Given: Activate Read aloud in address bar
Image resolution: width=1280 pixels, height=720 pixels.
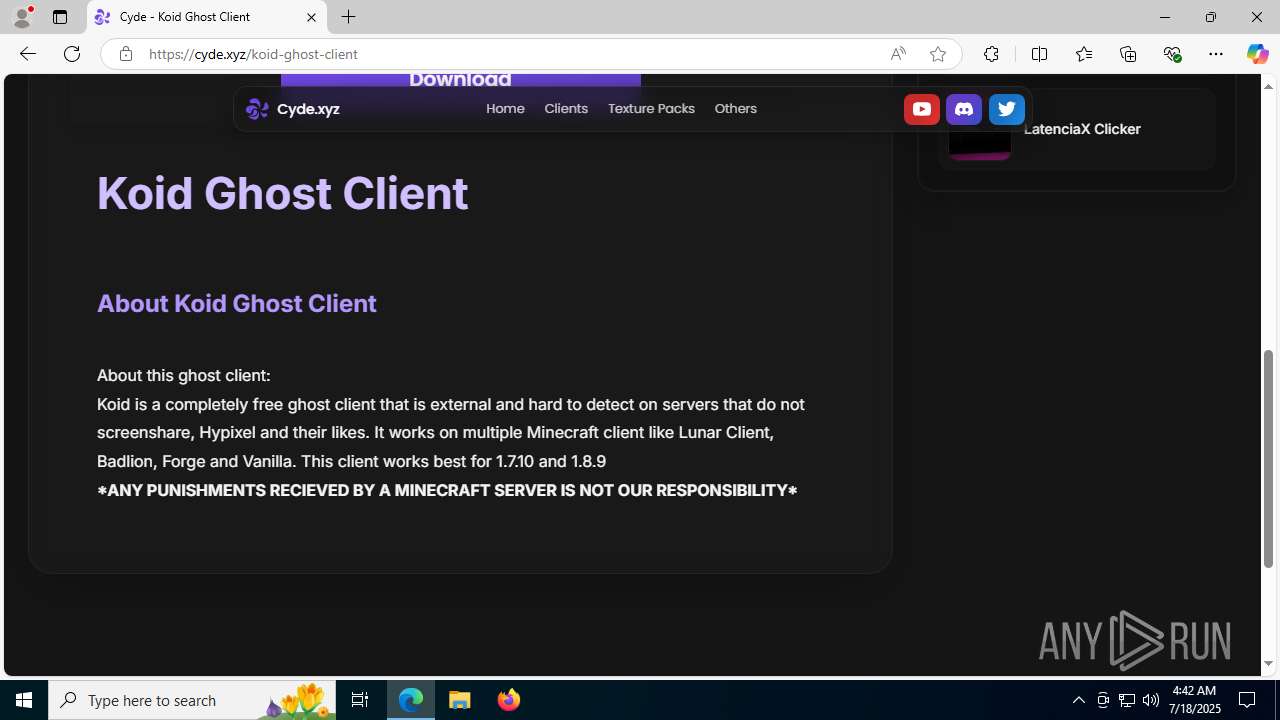Looking at the screenshot, I should [x=898, y=54].
